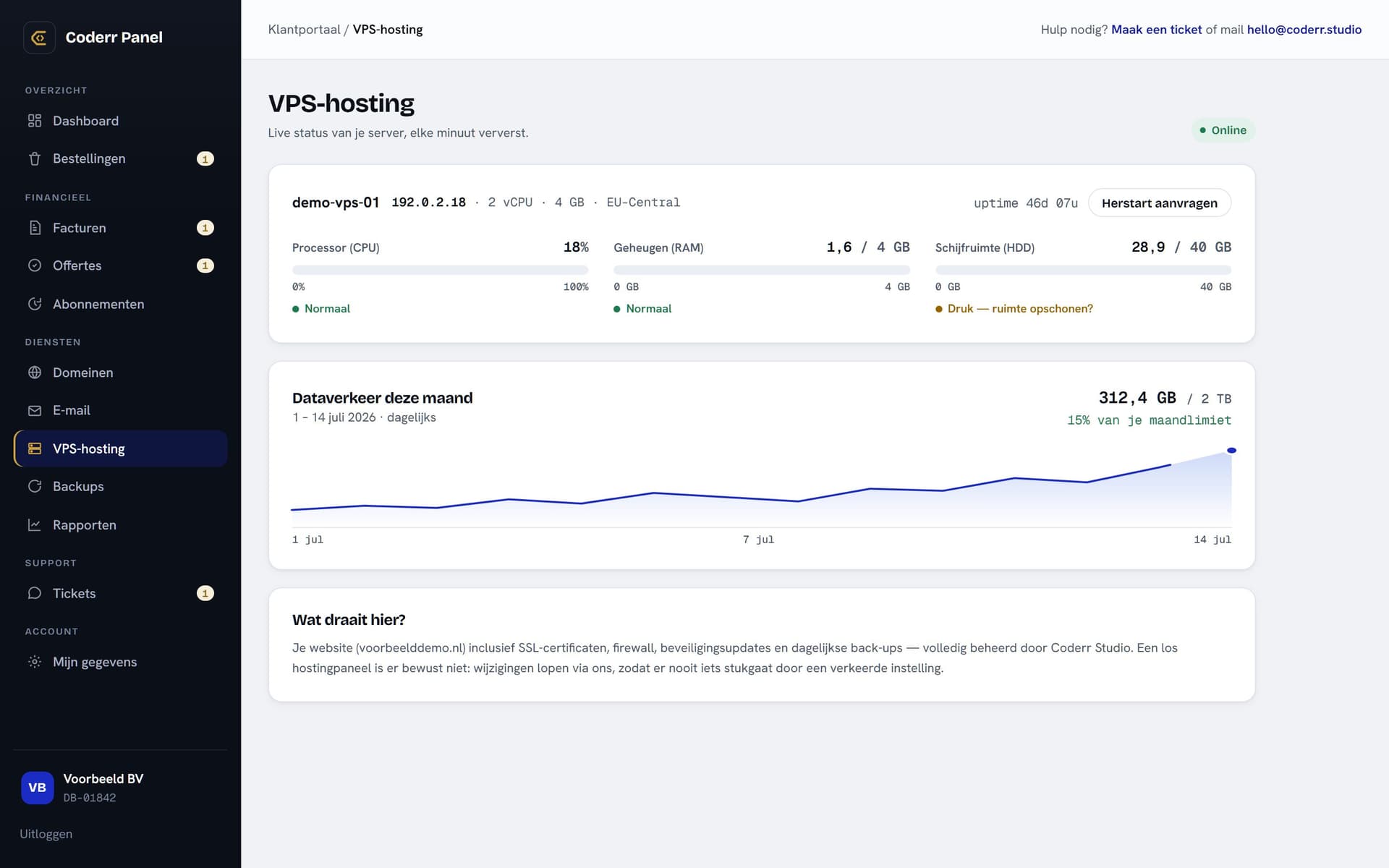Open the Maak een ticket link
Image resolution: width=1389 pixels, height=868 pixels.
[x=1156, y=30]
